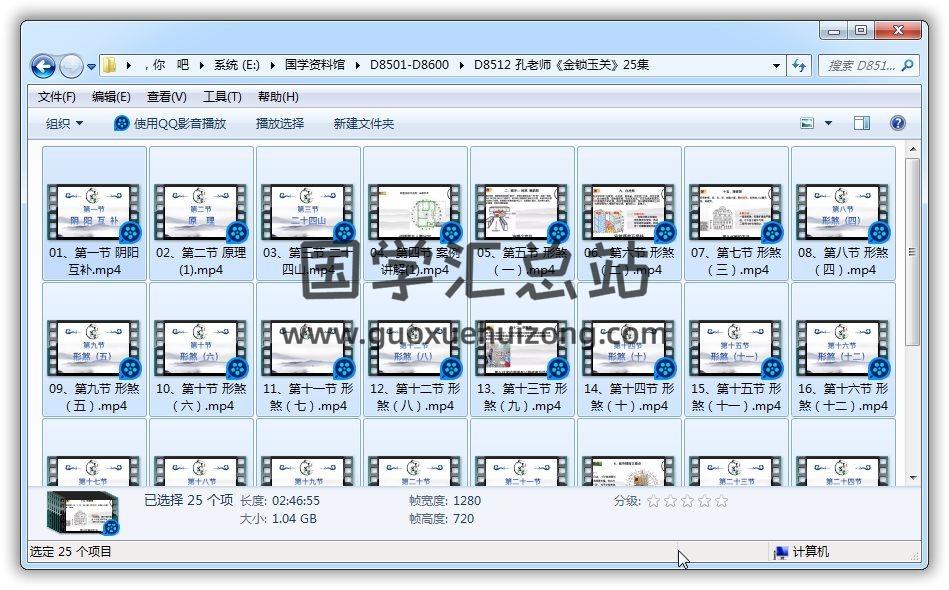Click the Back navigation arrow button
Viewport: 949px width, 590px height.
[x=43, y=66]
